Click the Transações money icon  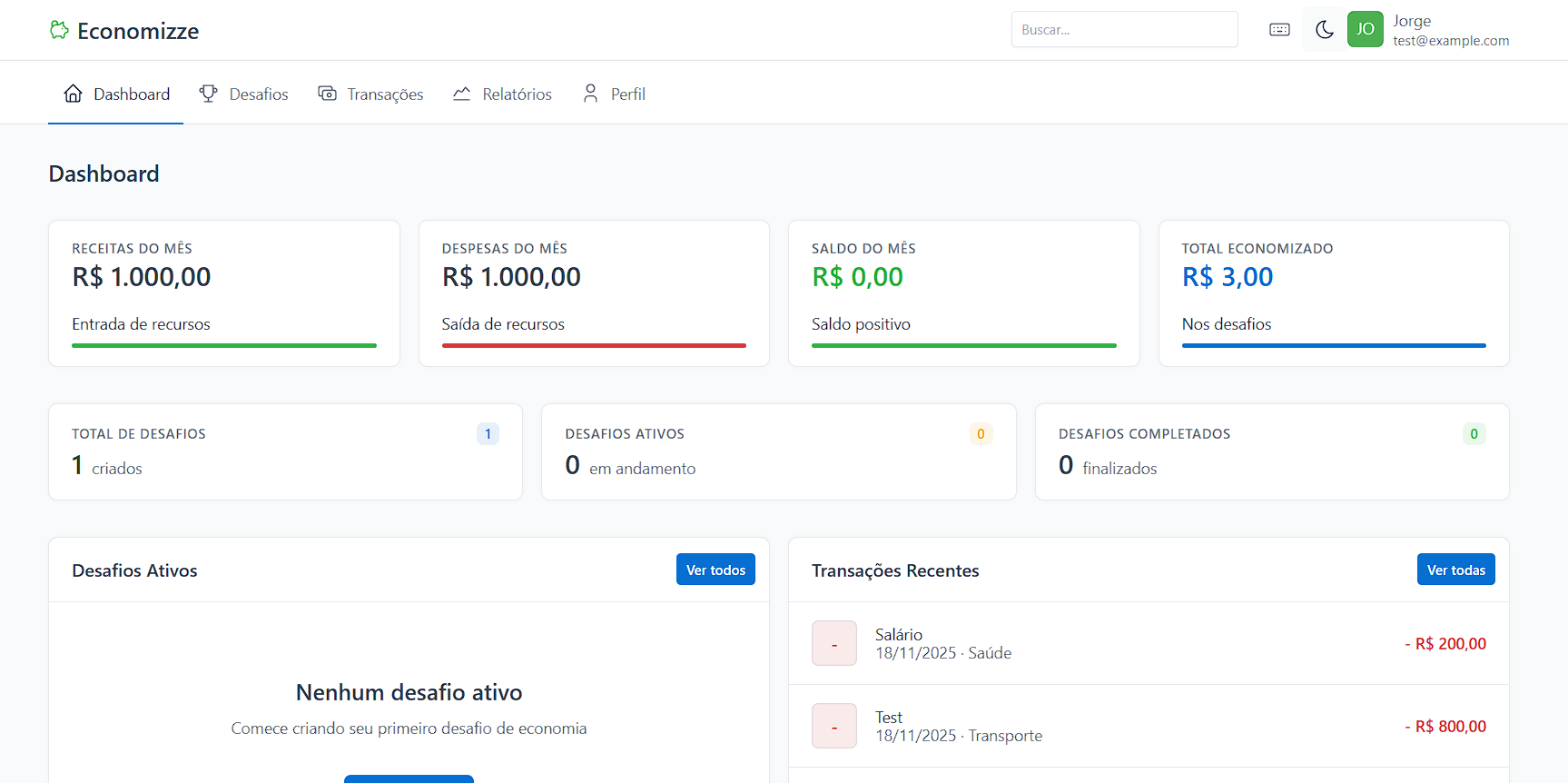pyautogui.click(x=327, y=94)
